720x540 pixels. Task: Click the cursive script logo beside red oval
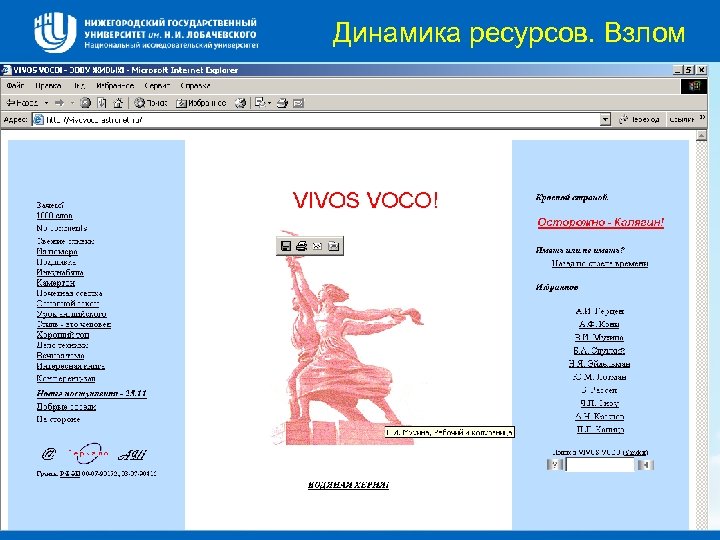coord(132,455)
